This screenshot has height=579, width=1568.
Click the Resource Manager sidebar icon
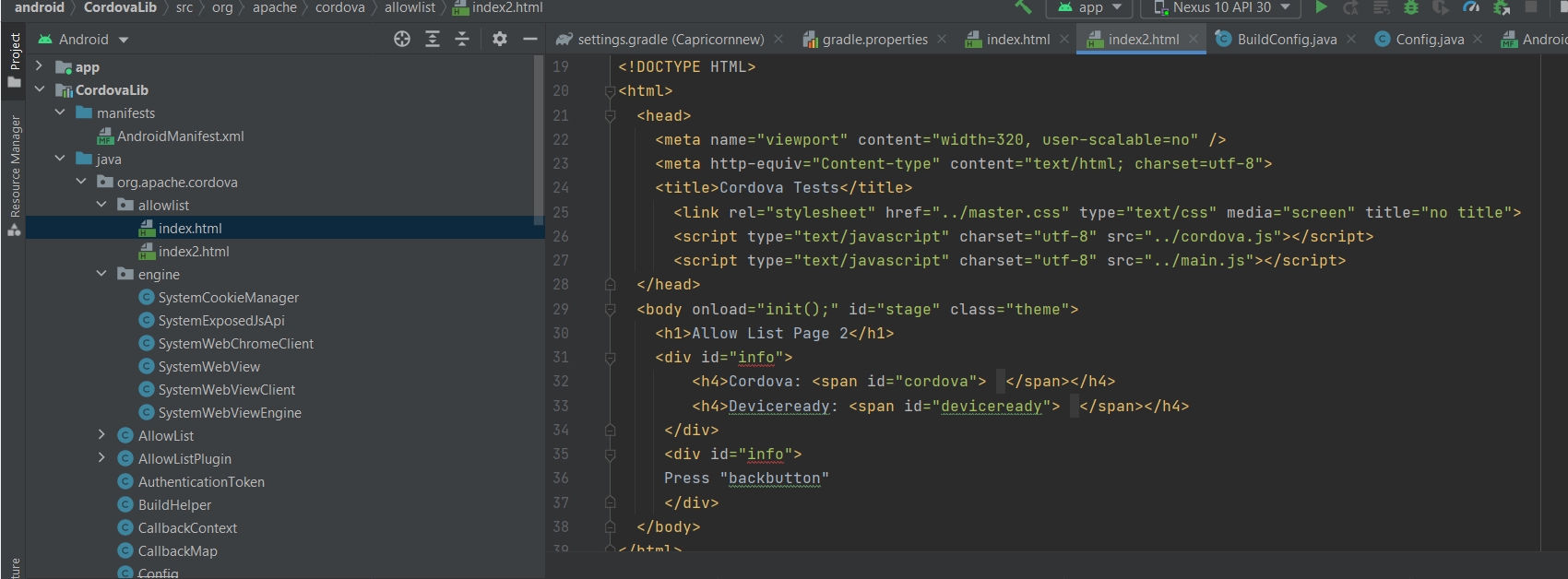[x=14, y=230]
